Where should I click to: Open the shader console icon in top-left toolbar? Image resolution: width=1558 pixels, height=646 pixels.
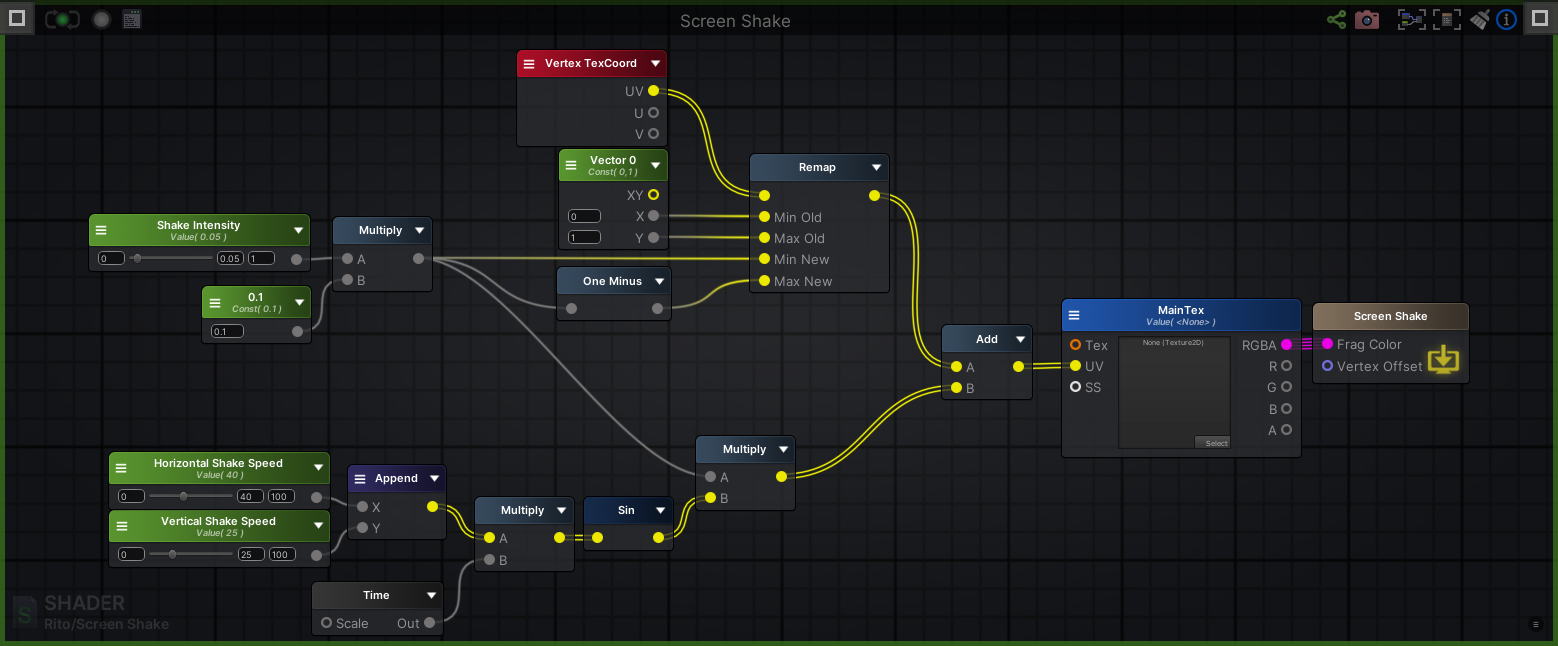pyautogui.click(x=132, y=18)
